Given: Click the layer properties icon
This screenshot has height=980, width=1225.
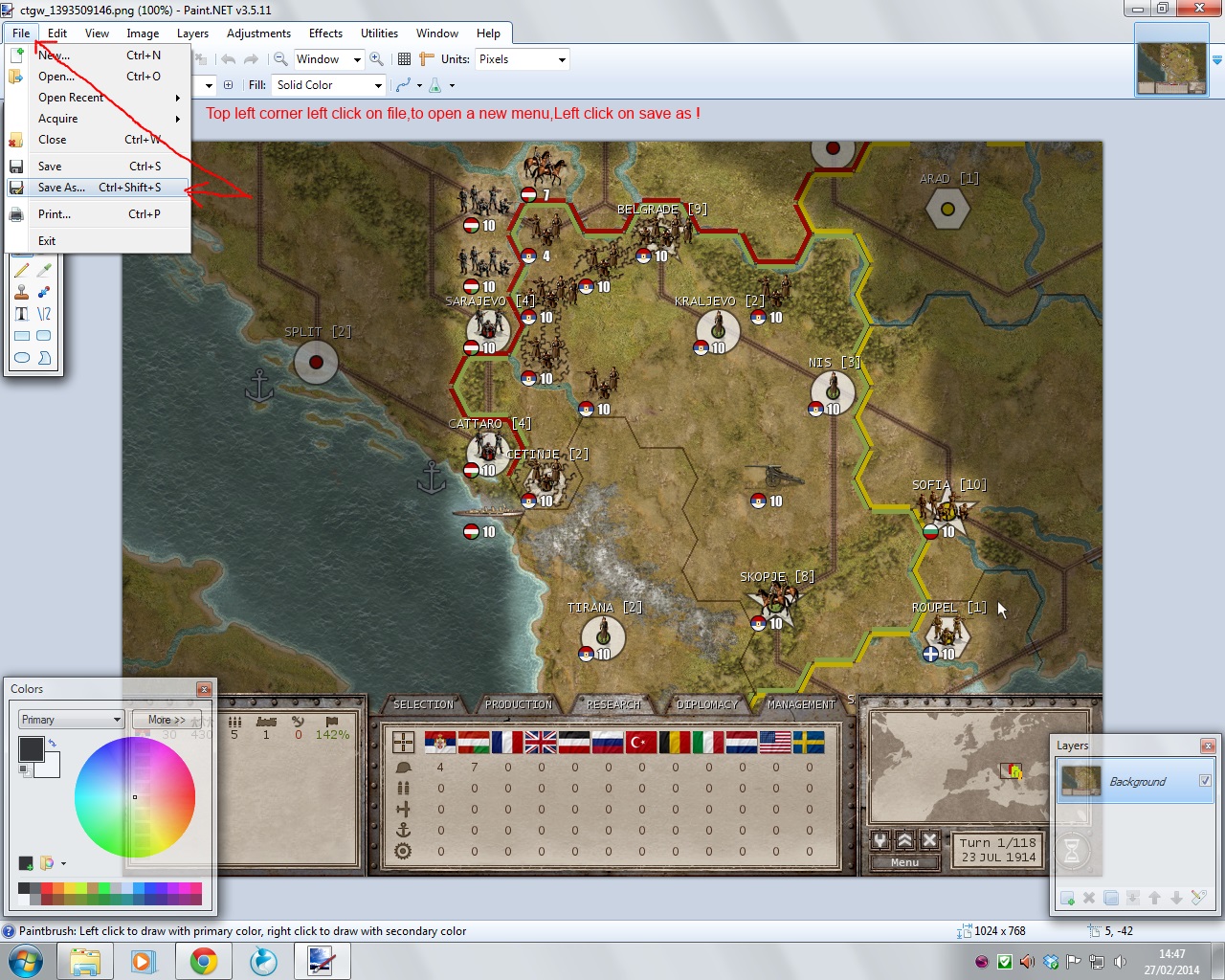Looking at the screenshot, I should point(1198,898).
